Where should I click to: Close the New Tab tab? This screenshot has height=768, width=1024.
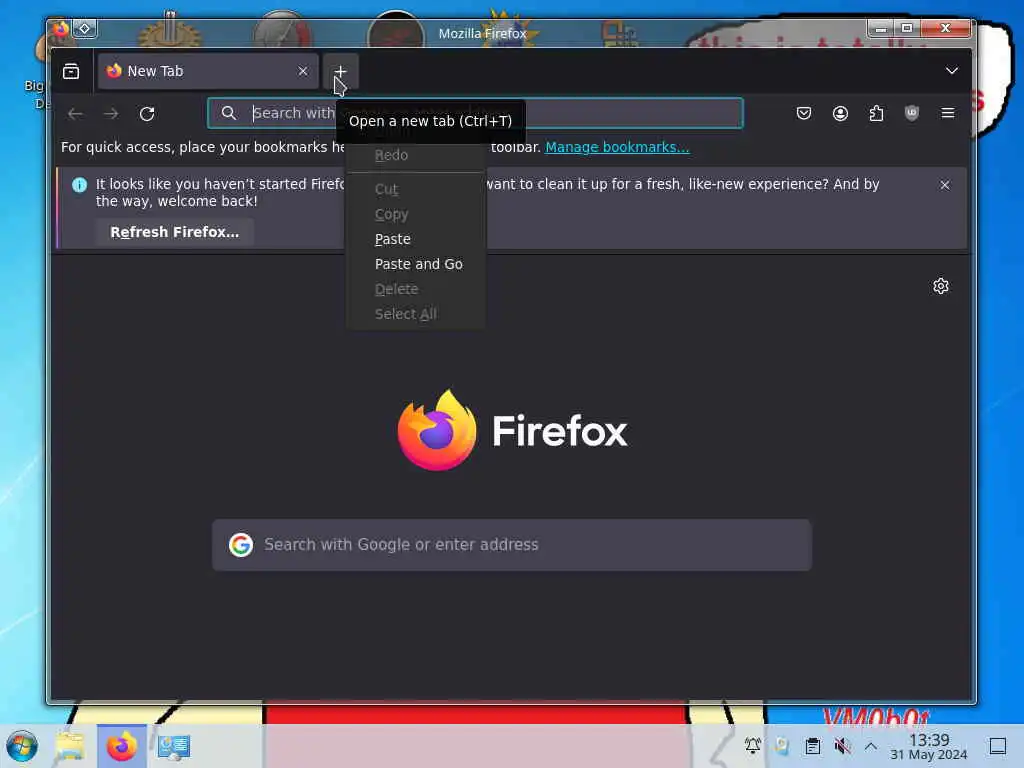pos(302,71)
